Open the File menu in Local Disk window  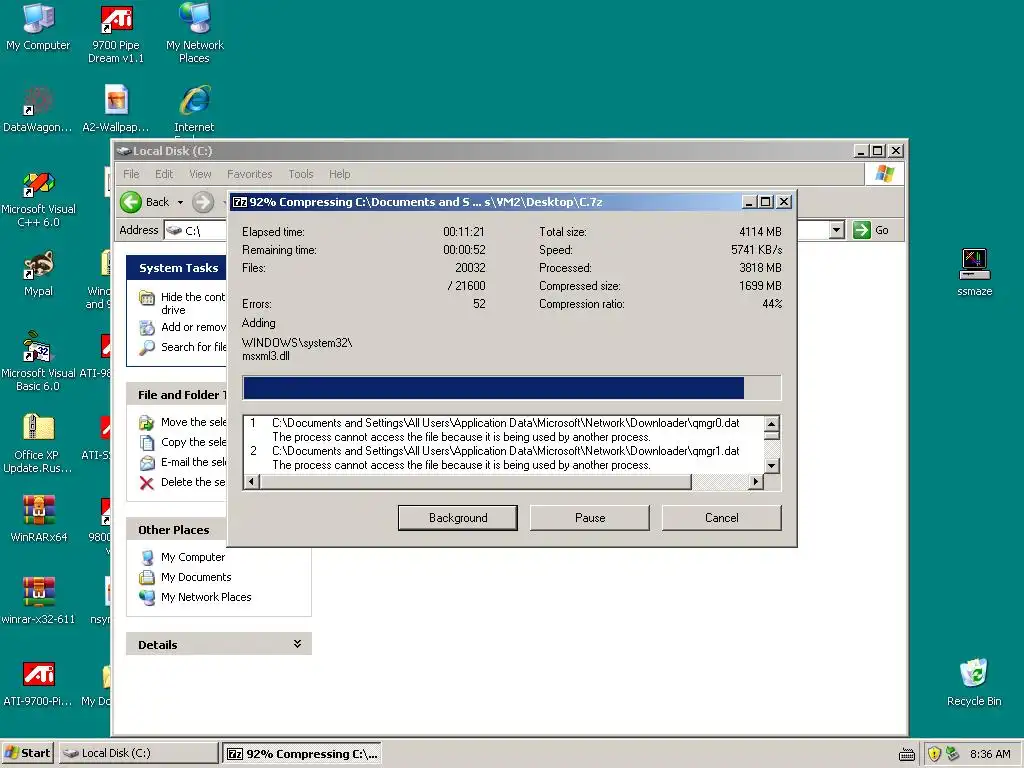point(131,174)
